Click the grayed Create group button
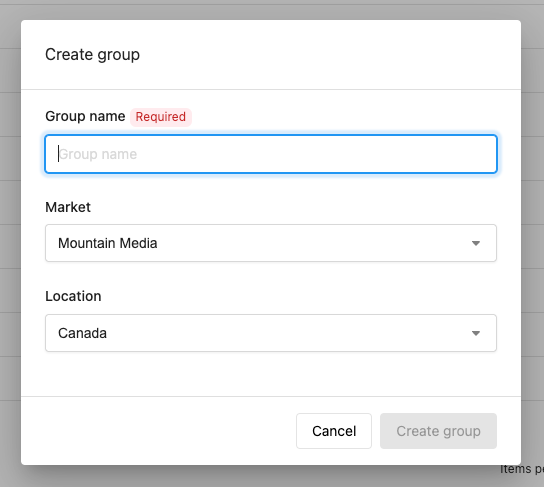The width and height of the screenshot is (544, 487). coord(438,431)
